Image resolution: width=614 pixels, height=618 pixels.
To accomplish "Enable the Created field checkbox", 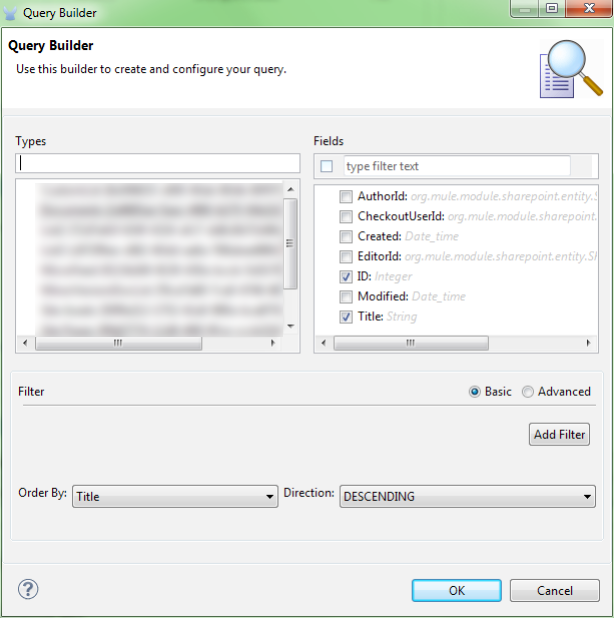I will pos(346,236).
